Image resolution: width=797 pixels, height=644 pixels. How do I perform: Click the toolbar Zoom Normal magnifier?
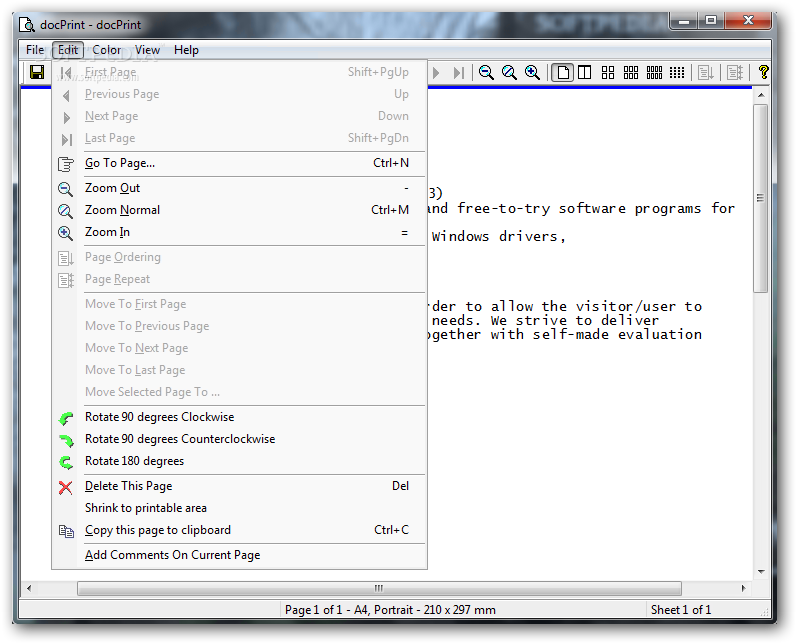(x=509, y=73)
